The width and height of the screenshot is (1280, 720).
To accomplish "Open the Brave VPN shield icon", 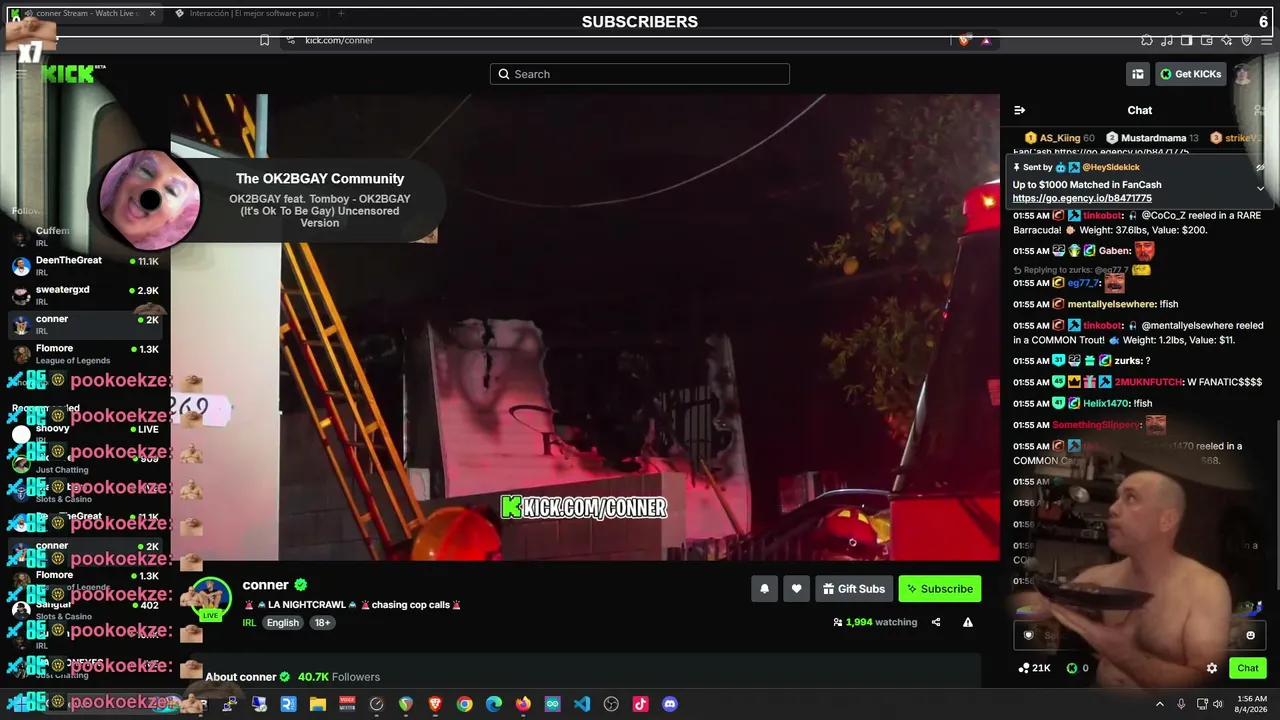I will click(x=1247, y=40).
